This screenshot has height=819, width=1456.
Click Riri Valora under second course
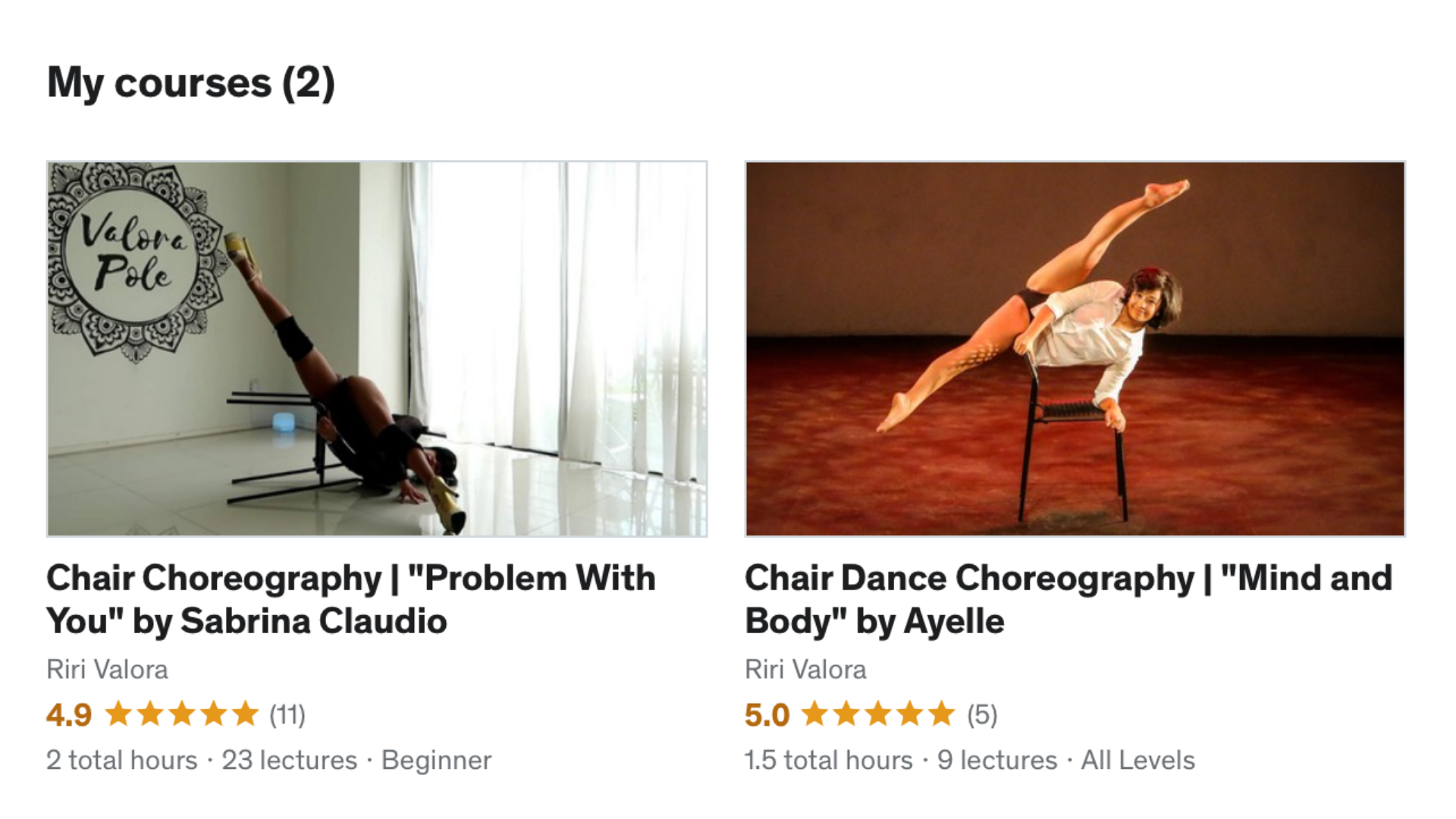pyautogui.click(x=805, y=670)
